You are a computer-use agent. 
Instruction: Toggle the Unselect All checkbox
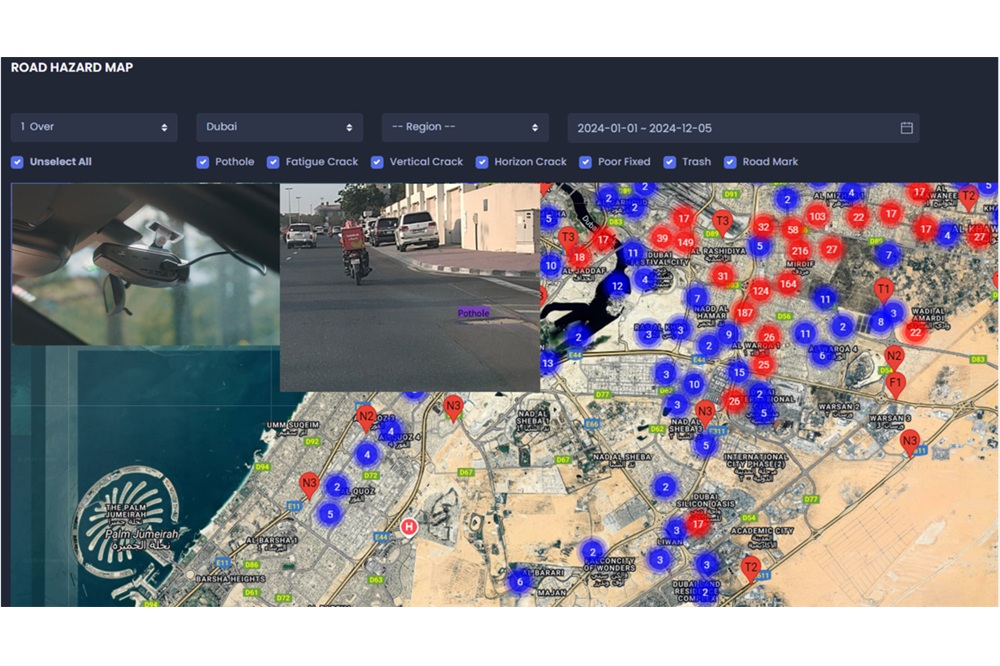[x=17, y=162]
